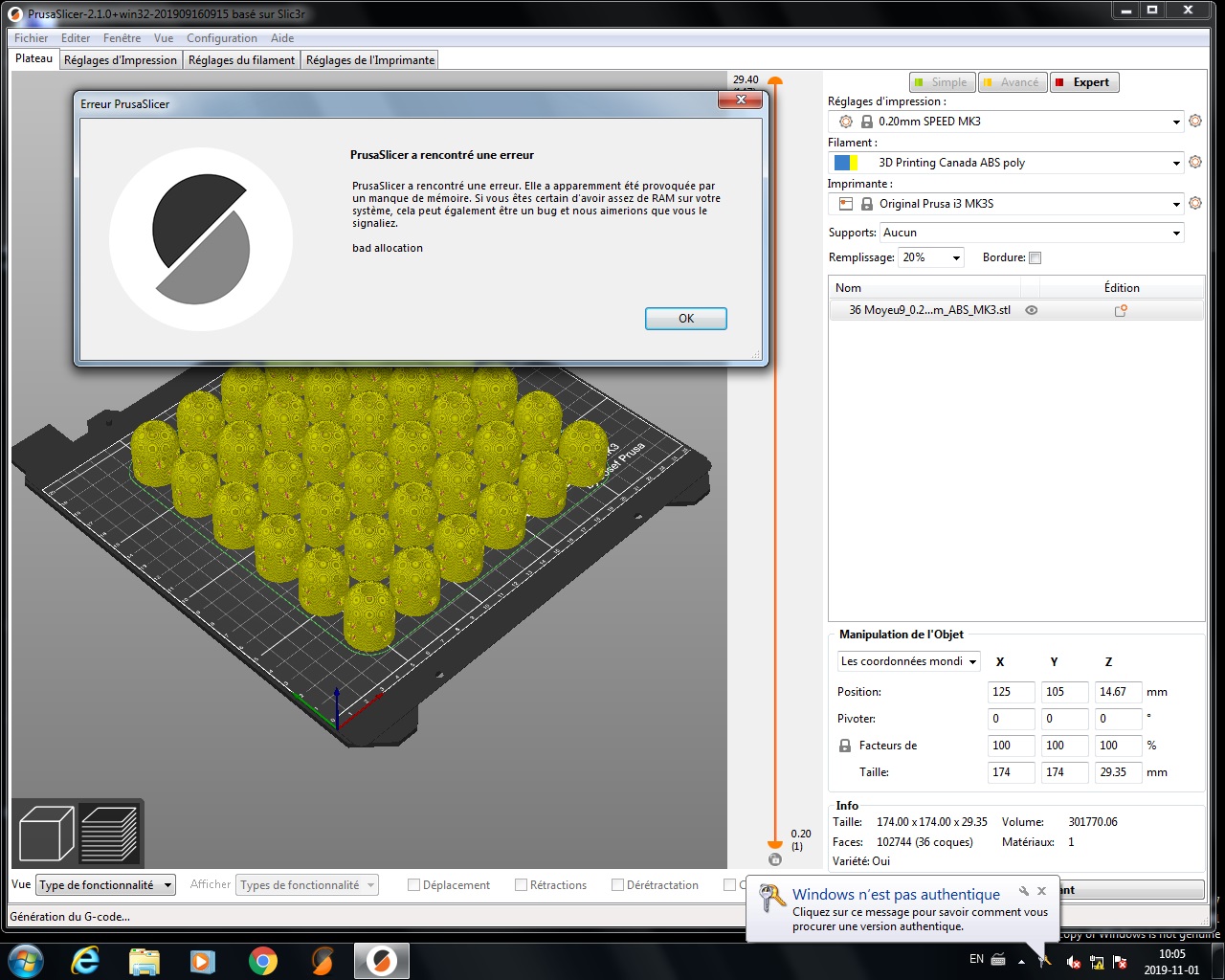The height and width of the screenshot is (980, 1225).
Task: Open the Remplissage 20% dropdown
Action: 930,257
